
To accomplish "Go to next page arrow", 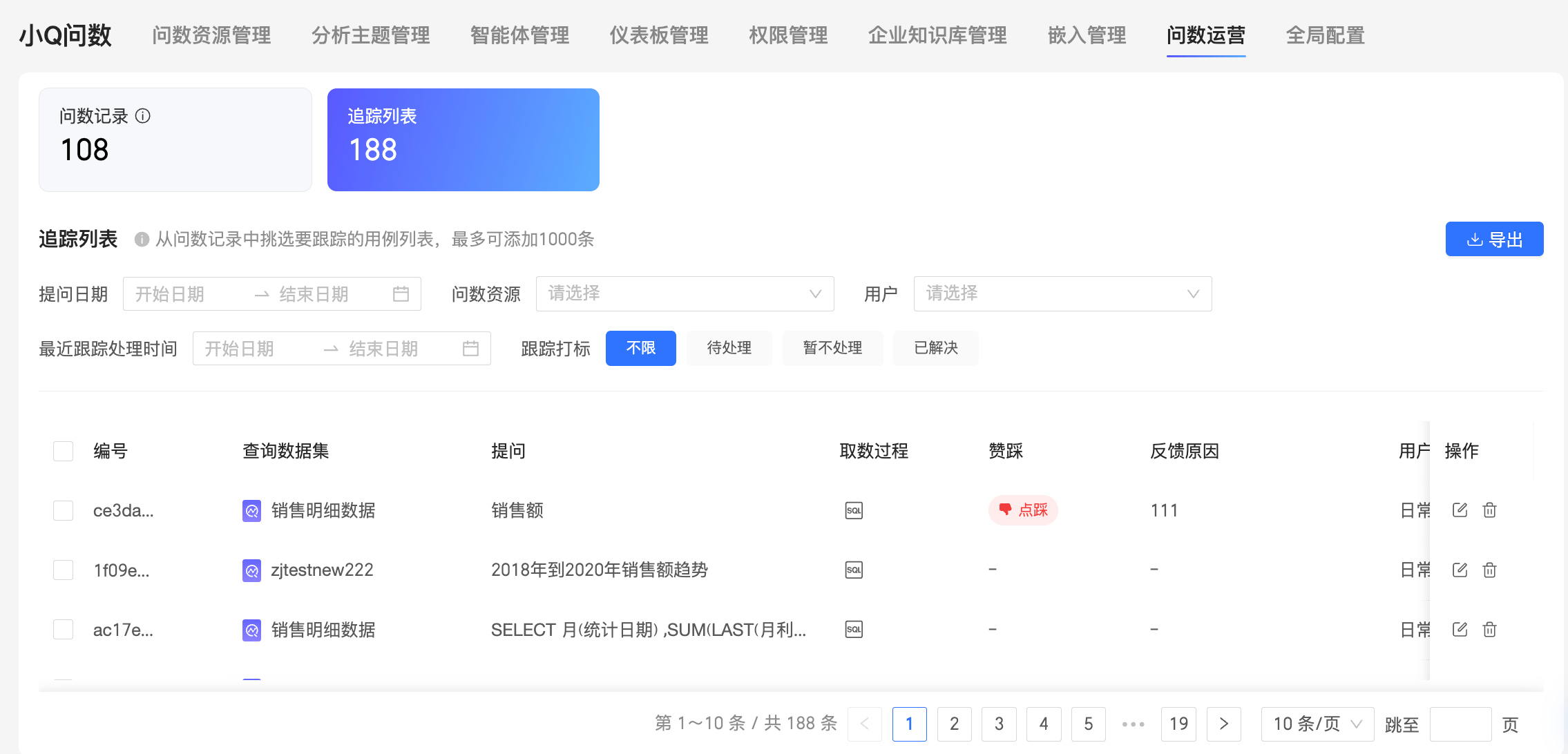I will (1223, 724).
